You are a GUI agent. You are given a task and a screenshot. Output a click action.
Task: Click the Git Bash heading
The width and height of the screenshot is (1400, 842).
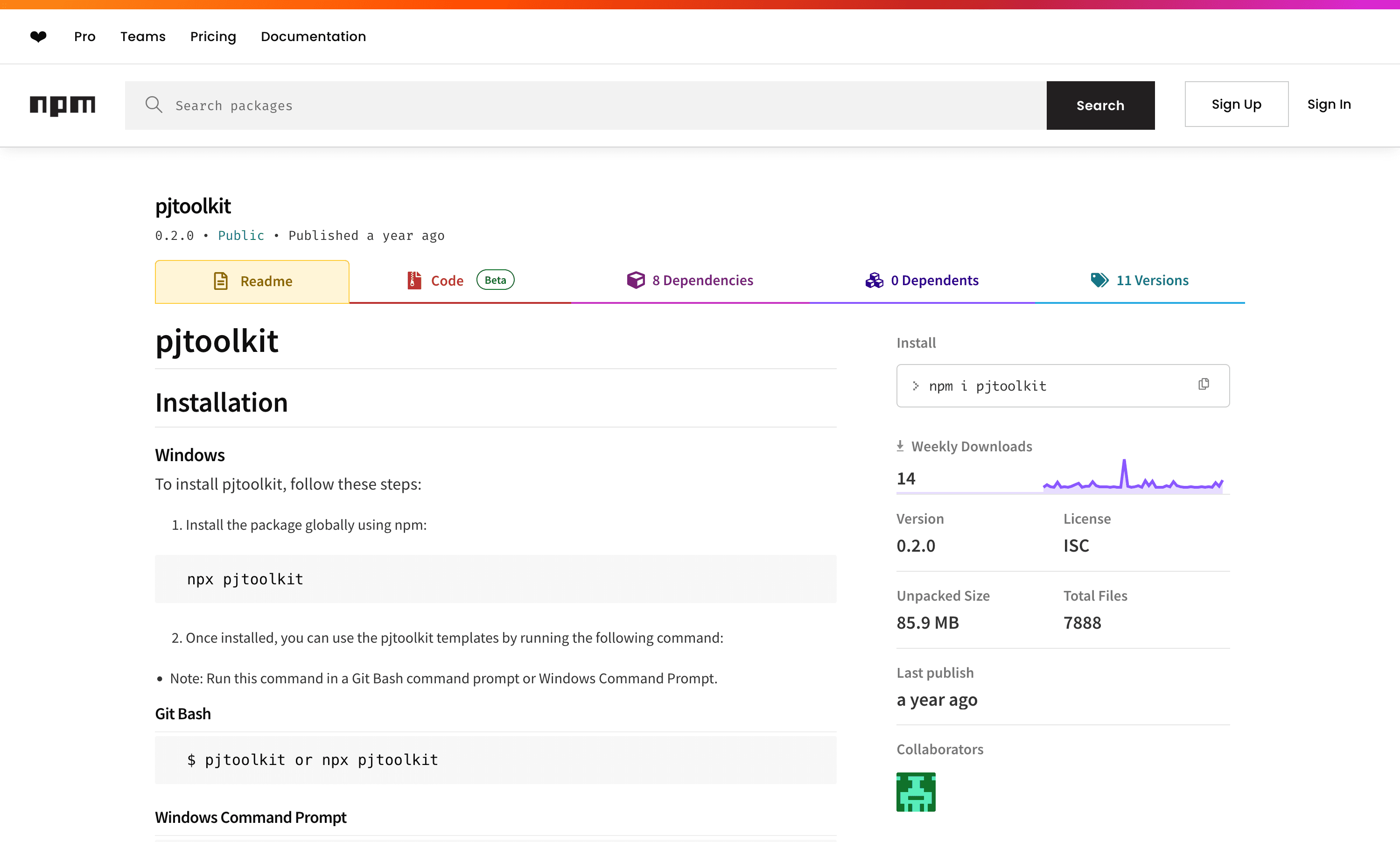click(182, 713)
